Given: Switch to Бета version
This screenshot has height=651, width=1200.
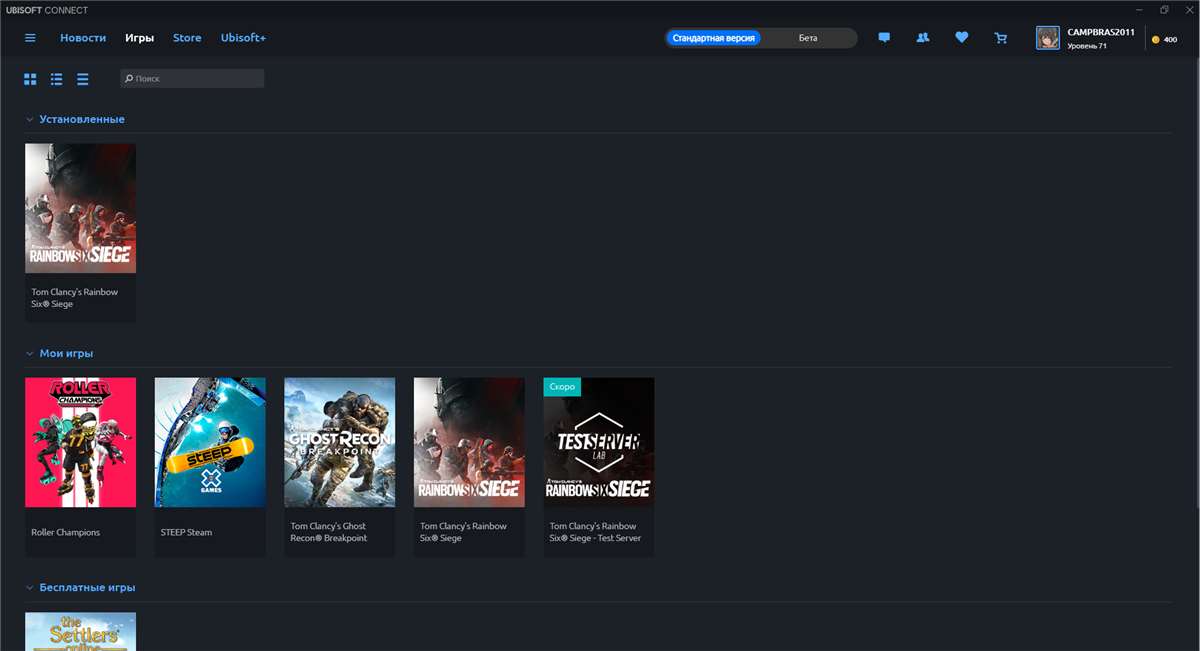Looking at the screenshot, I should [x=808, y=38].
